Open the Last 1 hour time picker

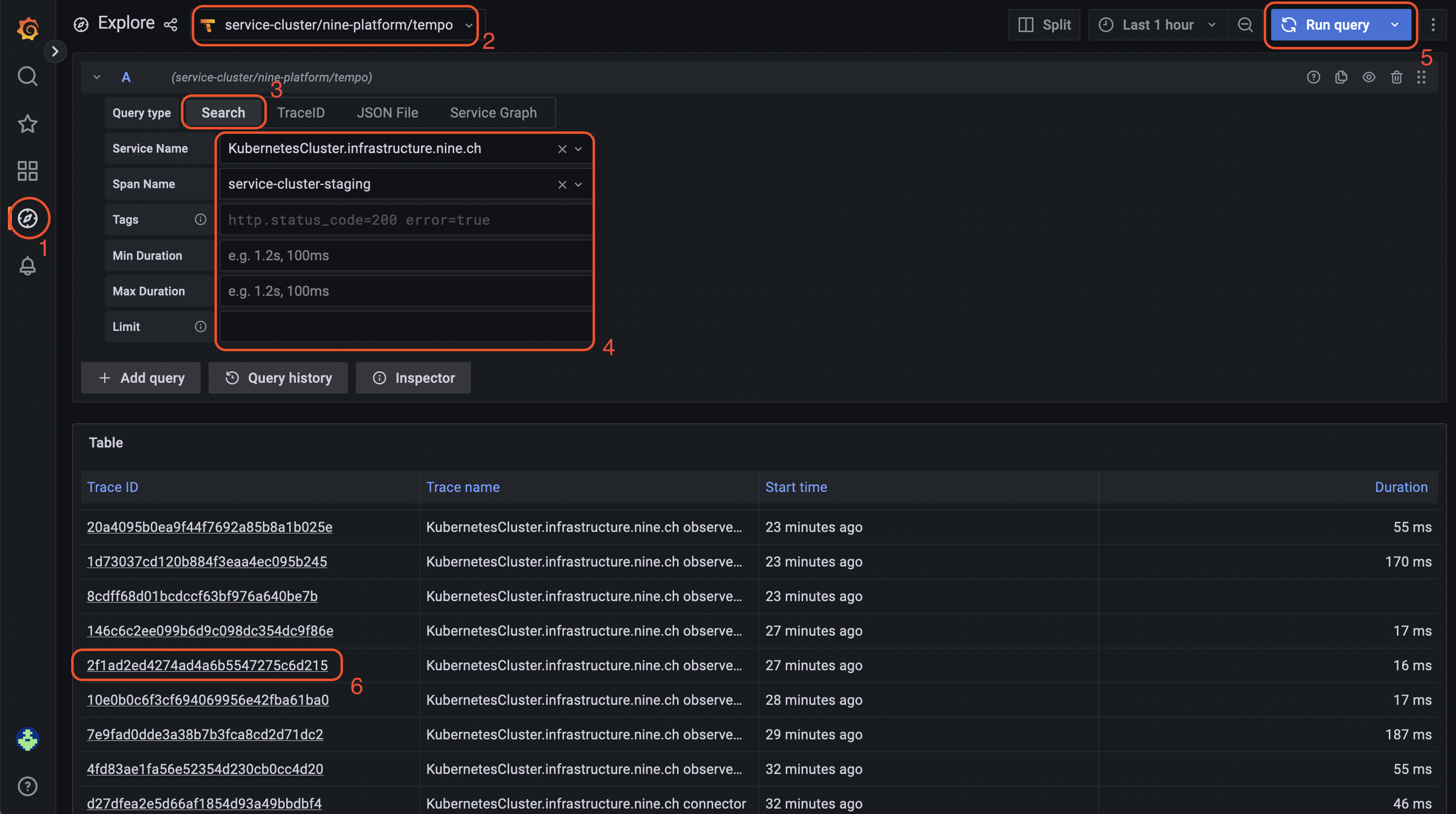click(x=1157, y=25)
